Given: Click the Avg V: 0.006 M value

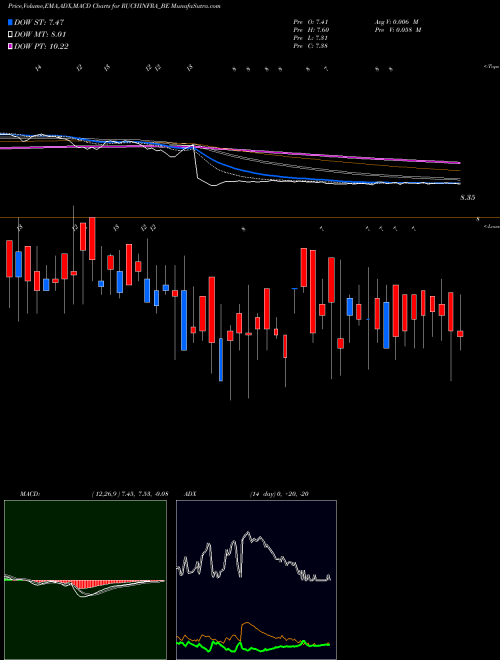Looking at the screenshot, I should [396, 22].
